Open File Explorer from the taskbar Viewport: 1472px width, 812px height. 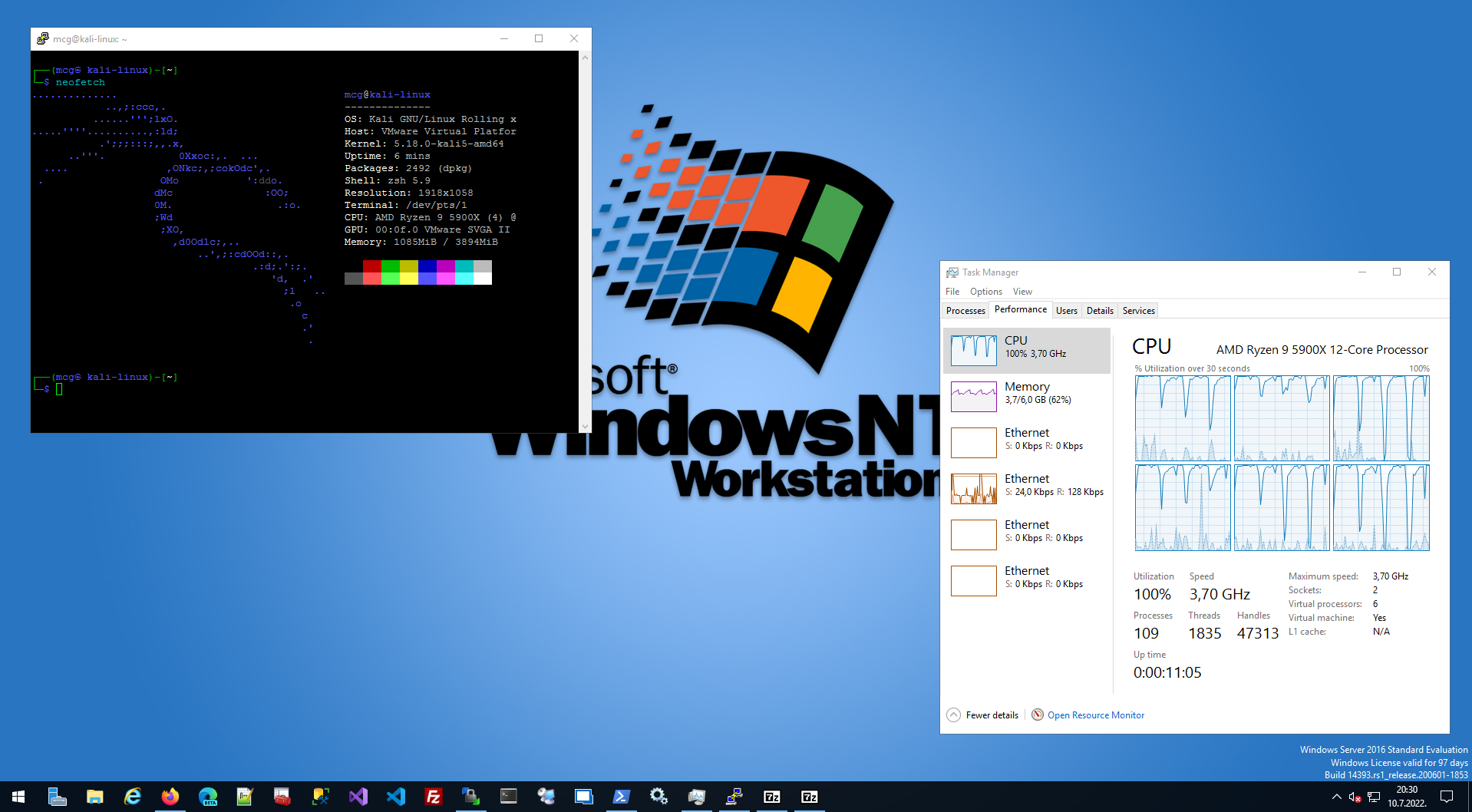click(94, 797)
